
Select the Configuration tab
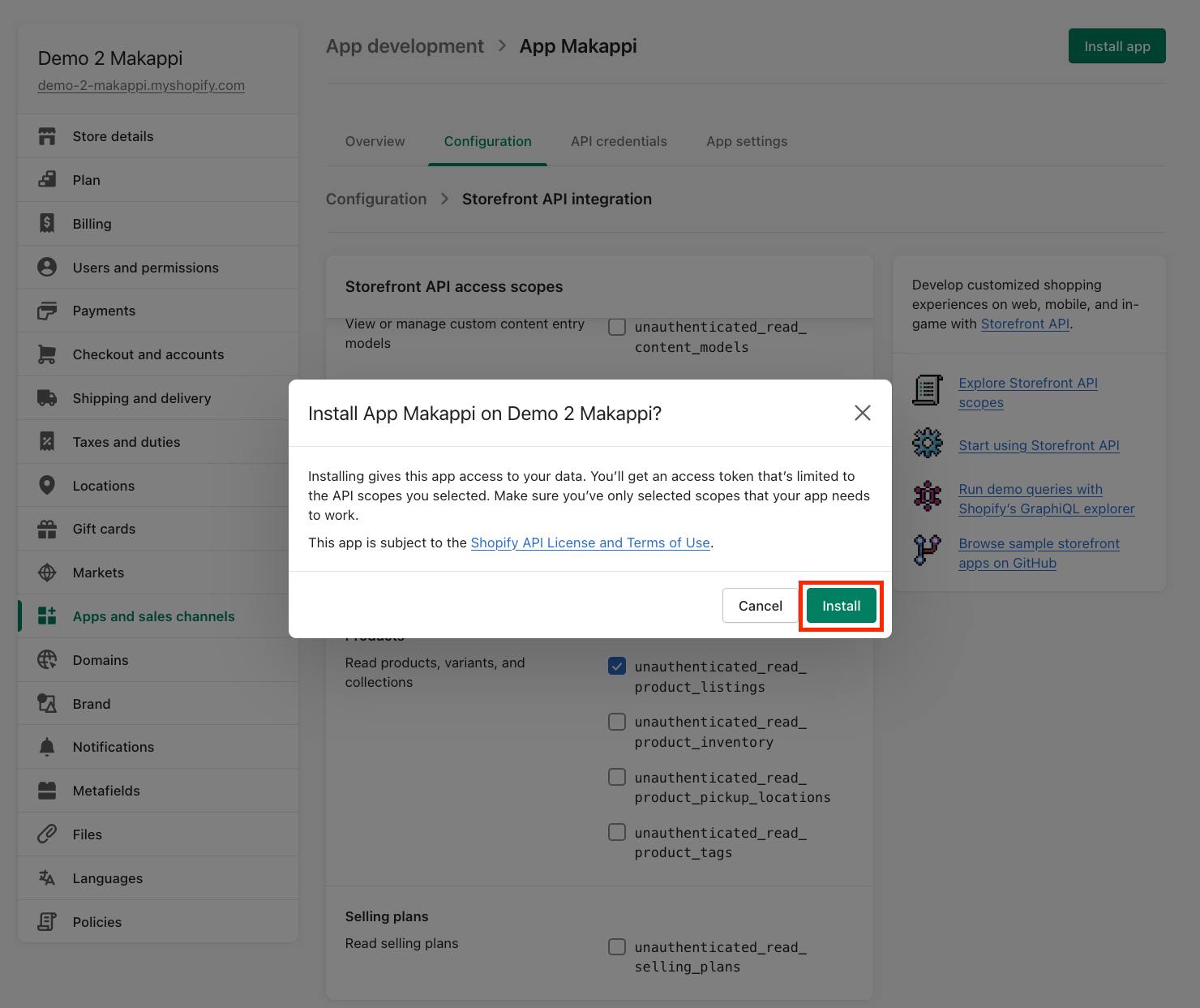487,141
